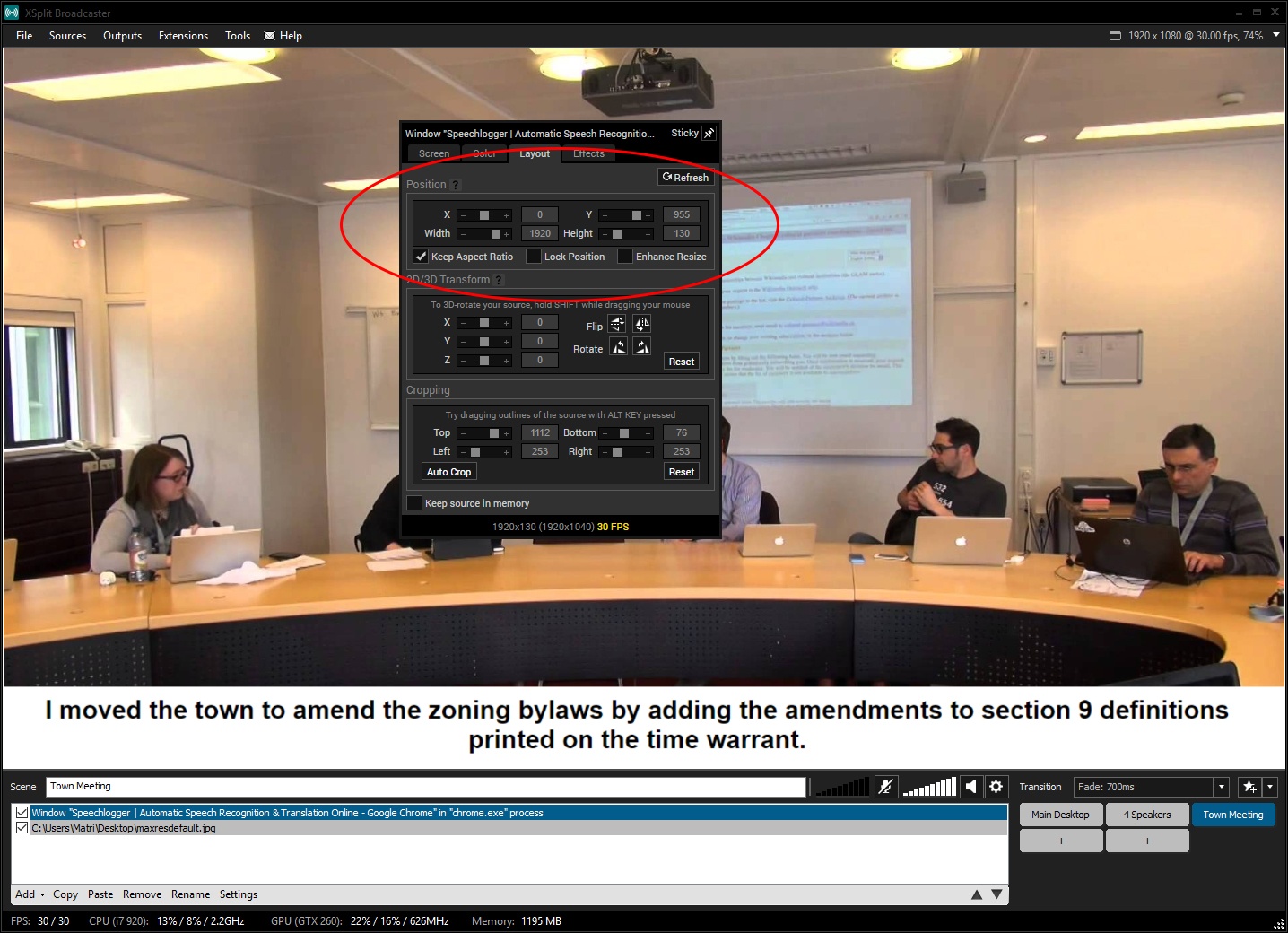The height and width of the screenshot is (933, 1288).
Task: Click minus on Height slider
Action: 605,234
